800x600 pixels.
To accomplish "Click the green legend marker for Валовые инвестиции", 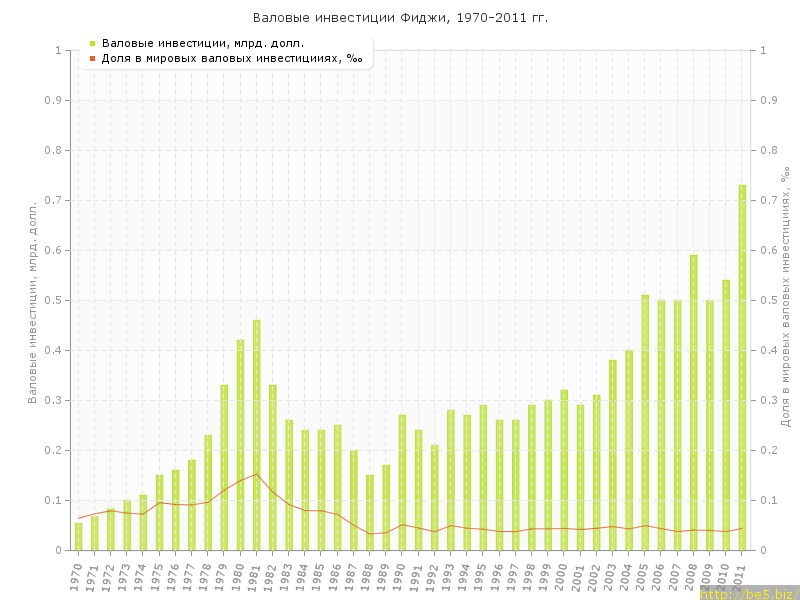I will click(x=92, y=43).
